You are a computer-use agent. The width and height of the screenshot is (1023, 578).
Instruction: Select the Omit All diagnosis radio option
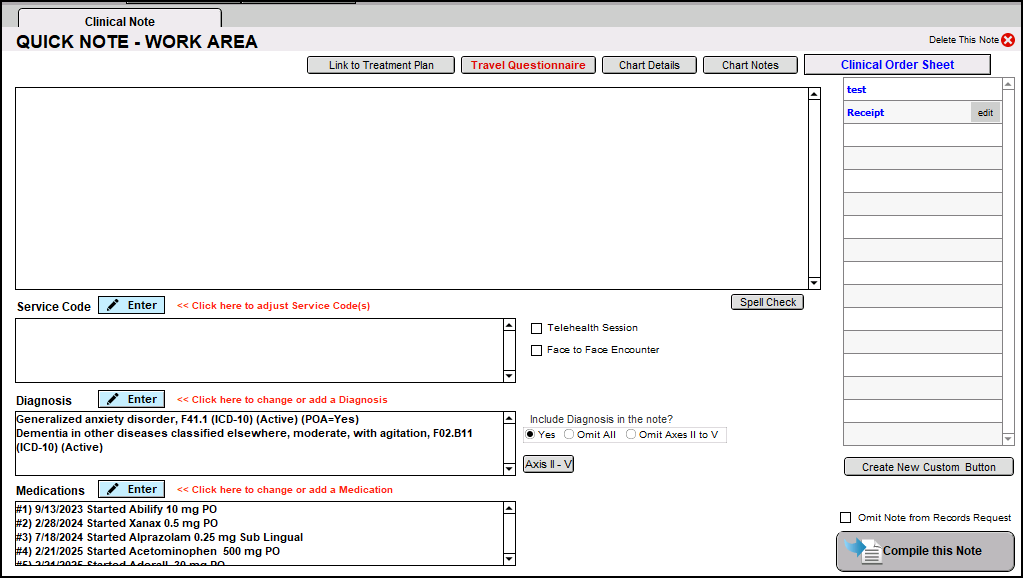coord(569,435)
